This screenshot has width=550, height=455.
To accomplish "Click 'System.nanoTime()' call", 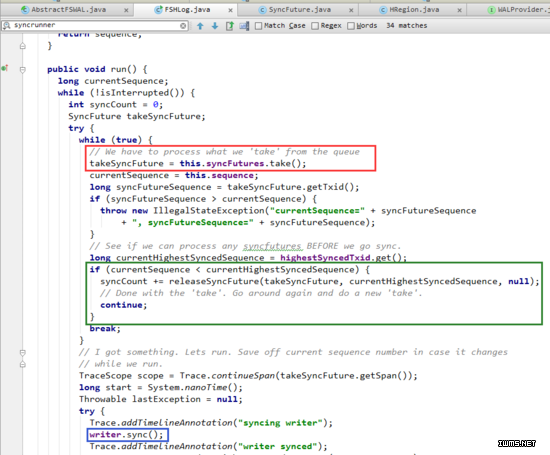I will pyautogui.click(x=195, y=388).
